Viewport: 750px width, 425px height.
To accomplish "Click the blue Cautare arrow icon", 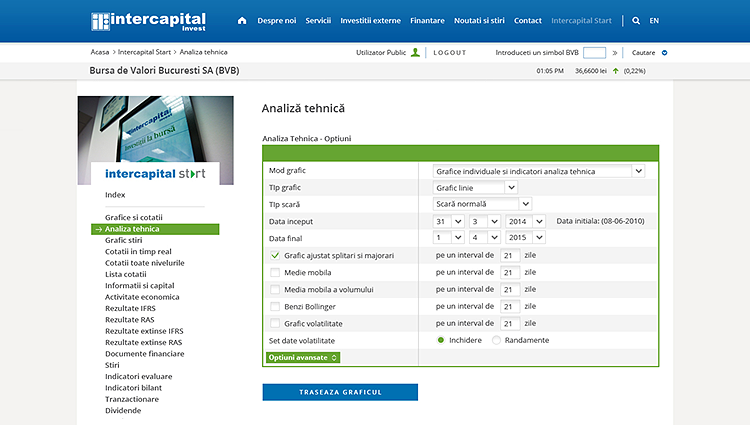I will point(664,52).
